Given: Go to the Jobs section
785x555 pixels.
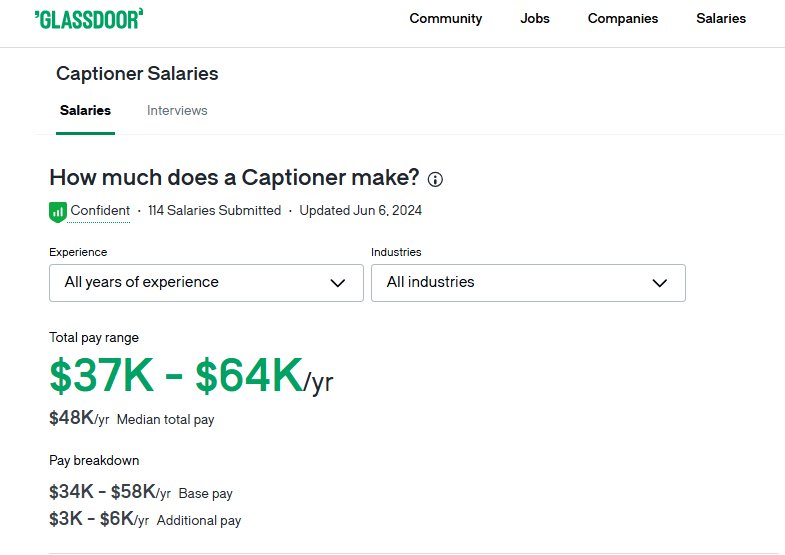Looking at the screenshot, I should 535,19.
